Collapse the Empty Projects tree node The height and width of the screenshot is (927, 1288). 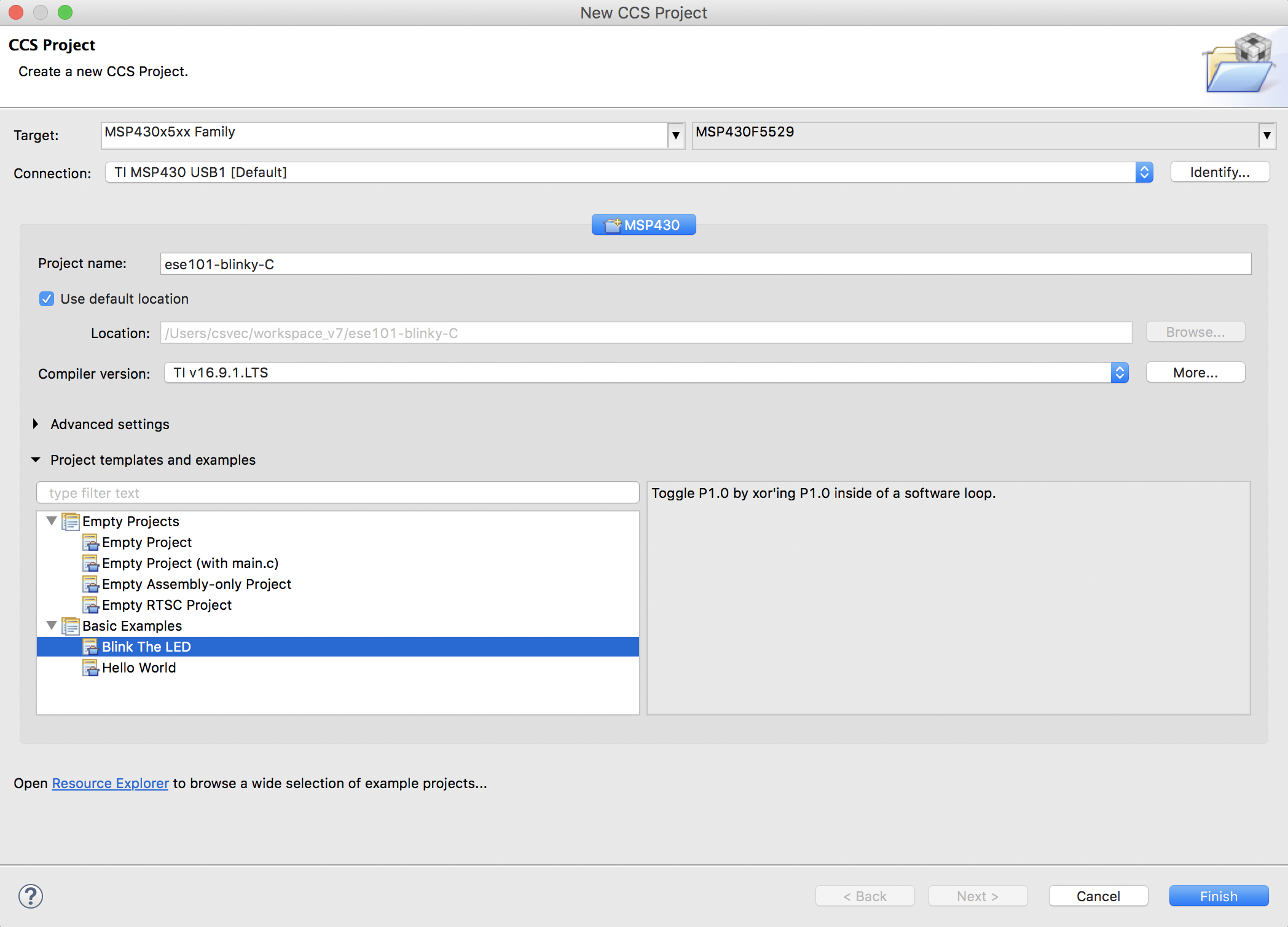click(52, 521)
